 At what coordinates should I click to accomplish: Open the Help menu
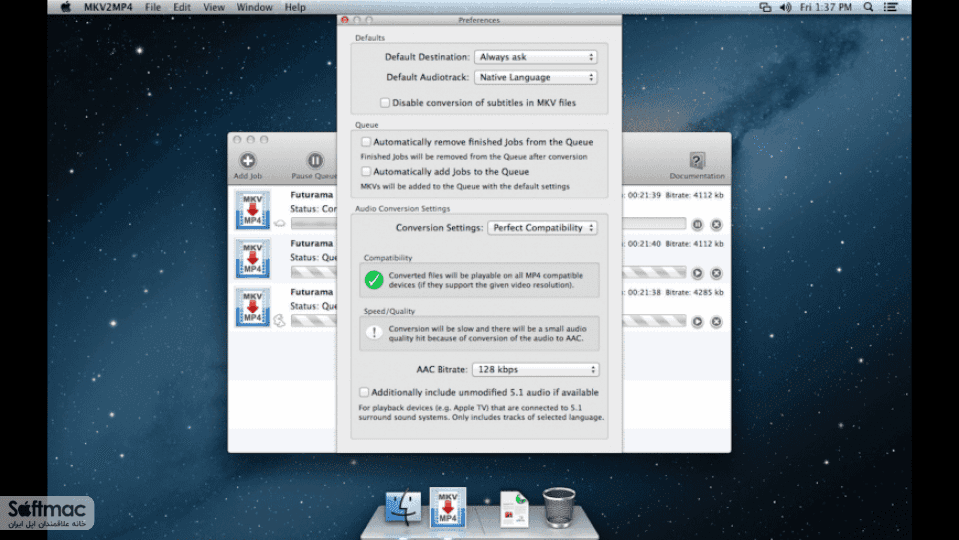coord(295,7)
